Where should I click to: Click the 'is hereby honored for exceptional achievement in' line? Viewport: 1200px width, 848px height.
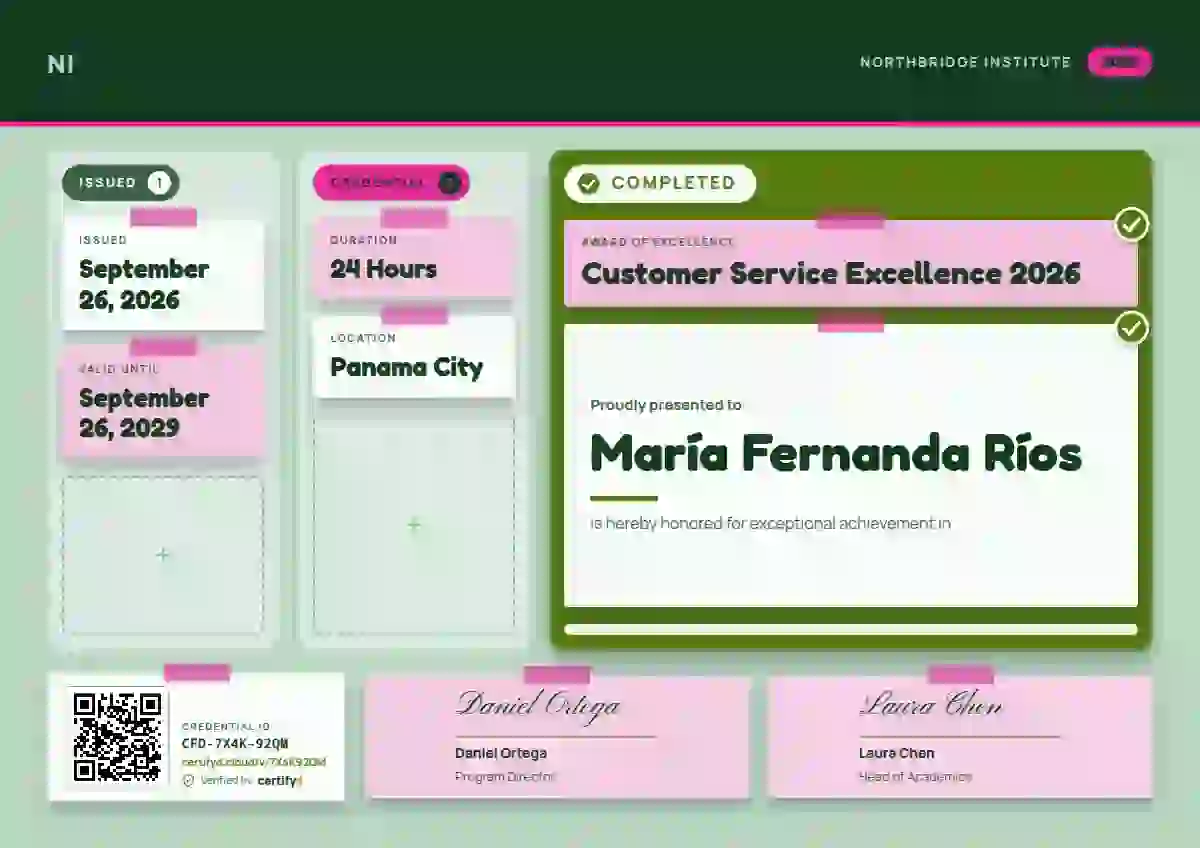[770, 523]
